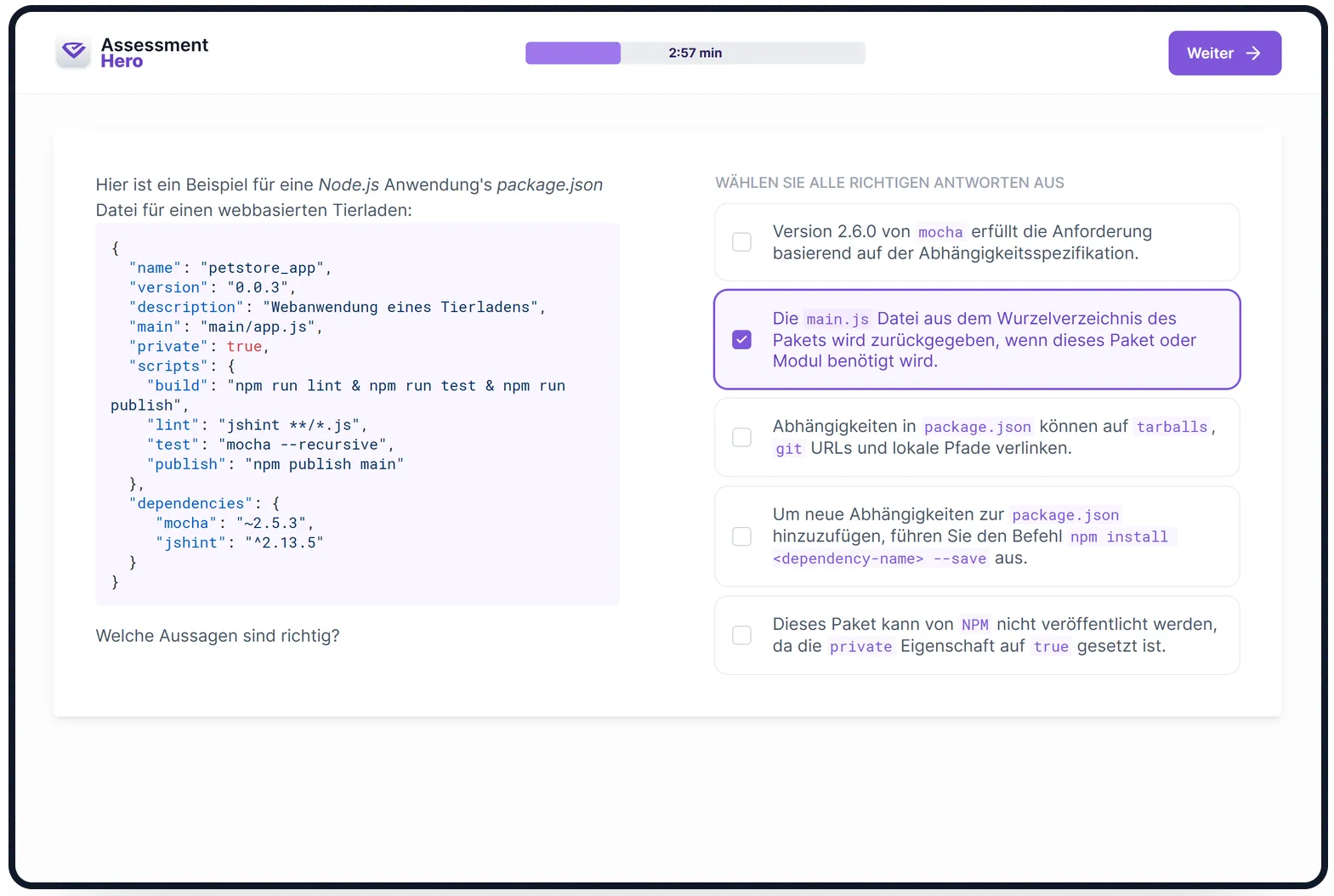Click the code line '"private": true'
The height and width of the screenshot is (896, 1334).
click(x=199, y=346)
